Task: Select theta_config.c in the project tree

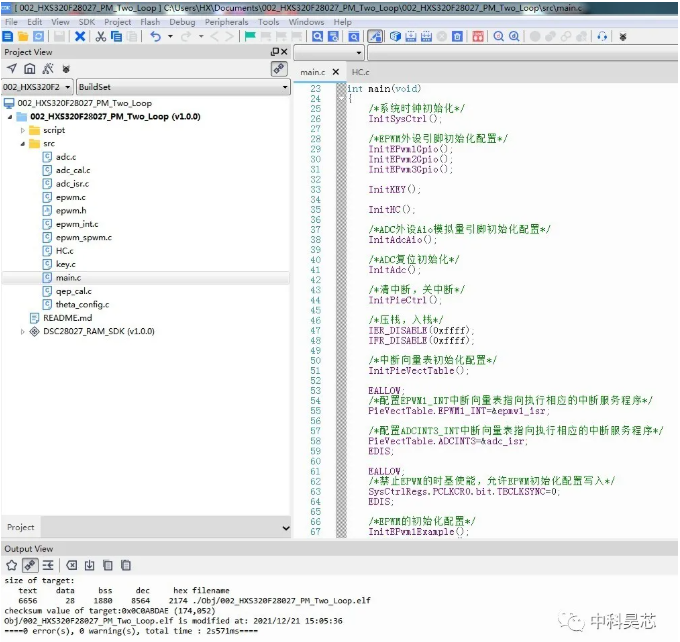Action: tap(82, 305)
